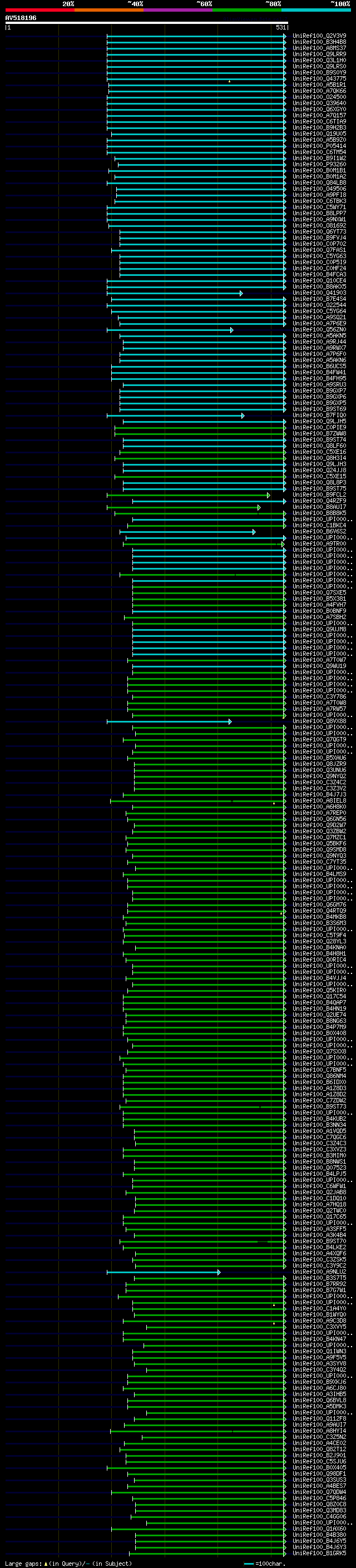Click the short cyan alignment bar of Q56ZN0
Image resolution: width=356 pixels, height=1568 pixels.
[170, 330]
